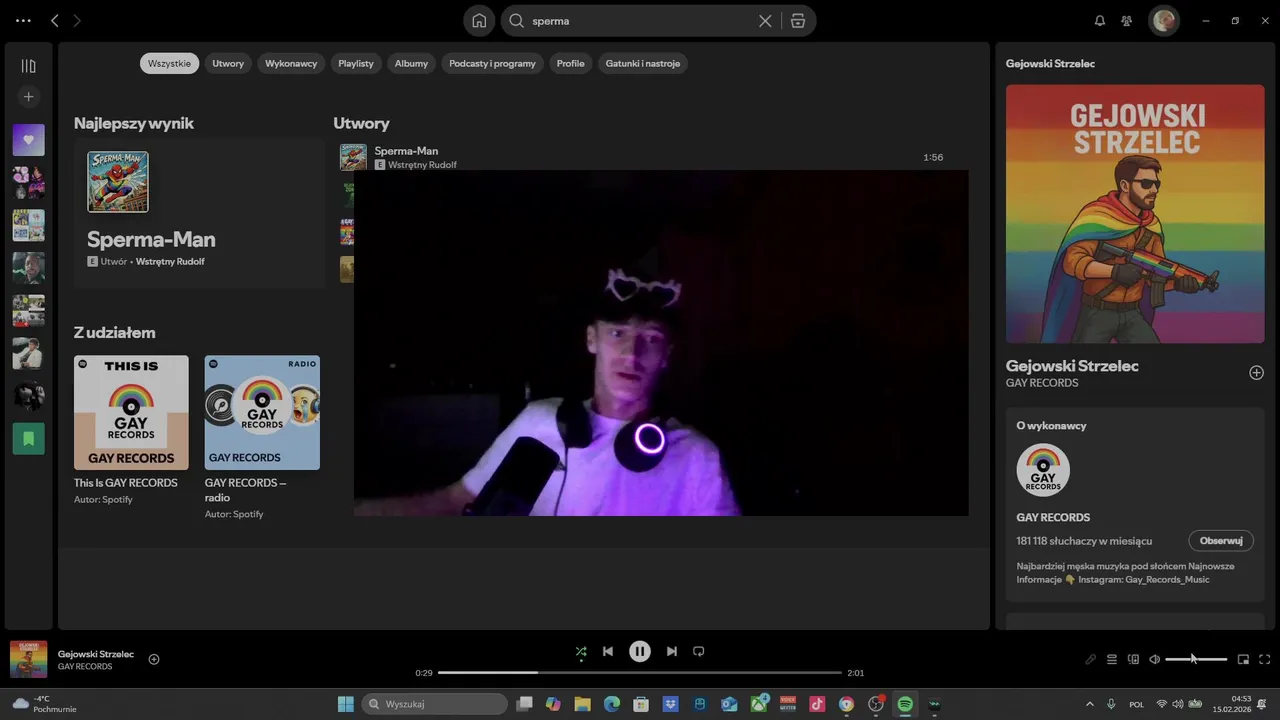Select the Albumy filter chip
The height and width of the screenshot is (720, 1280).
tap(411, 63)
